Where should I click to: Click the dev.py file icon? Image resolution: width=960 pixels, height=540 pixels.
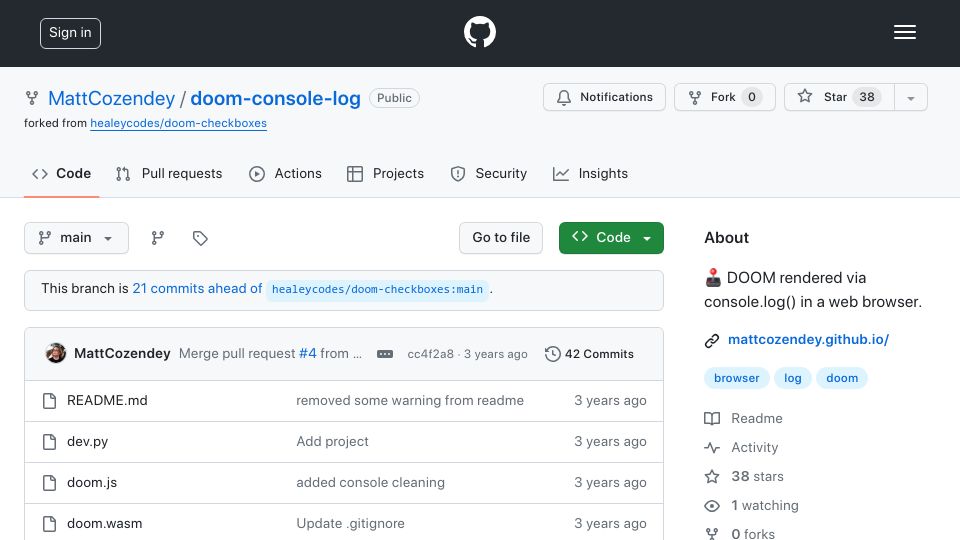(50, 441)
